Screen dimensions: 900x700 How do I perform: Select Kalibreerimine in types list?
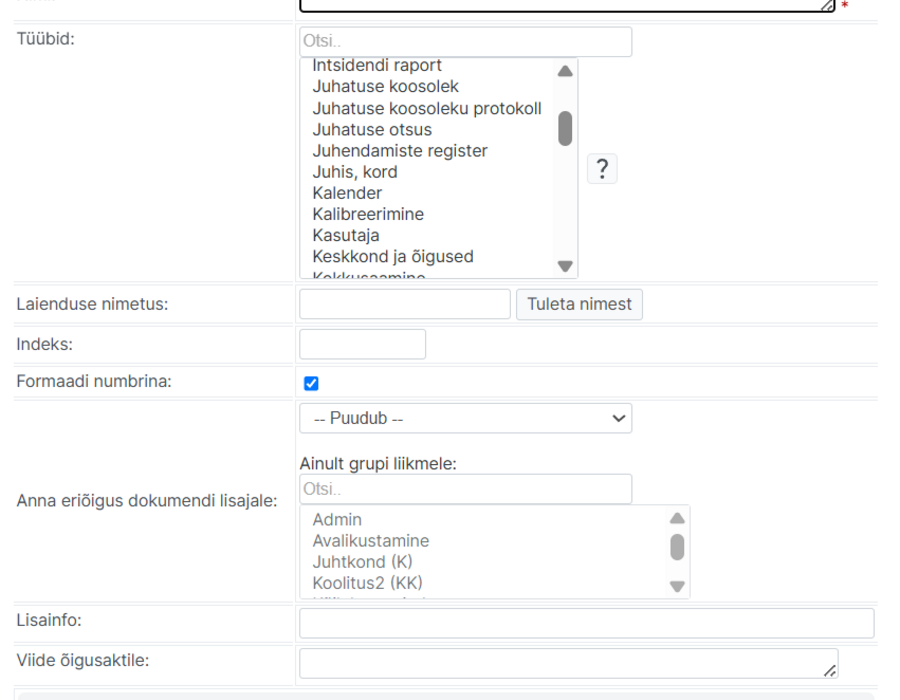point(368,215)
